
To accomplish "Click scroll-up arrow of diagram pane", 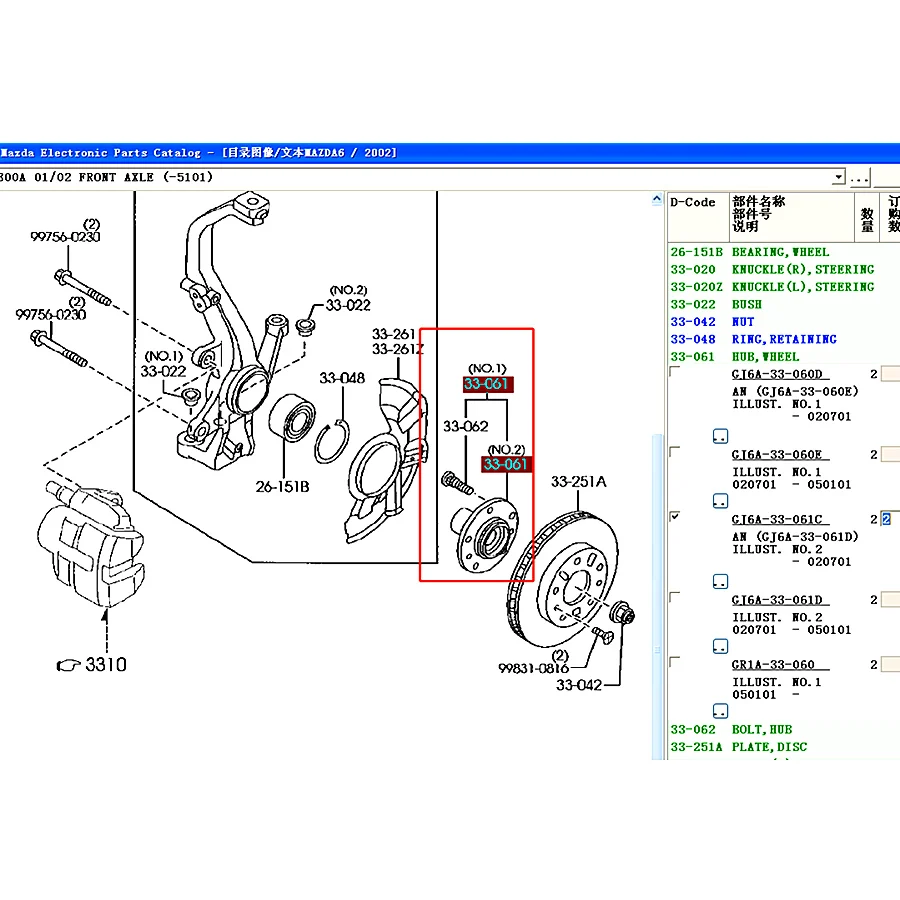I will [657, 200].
